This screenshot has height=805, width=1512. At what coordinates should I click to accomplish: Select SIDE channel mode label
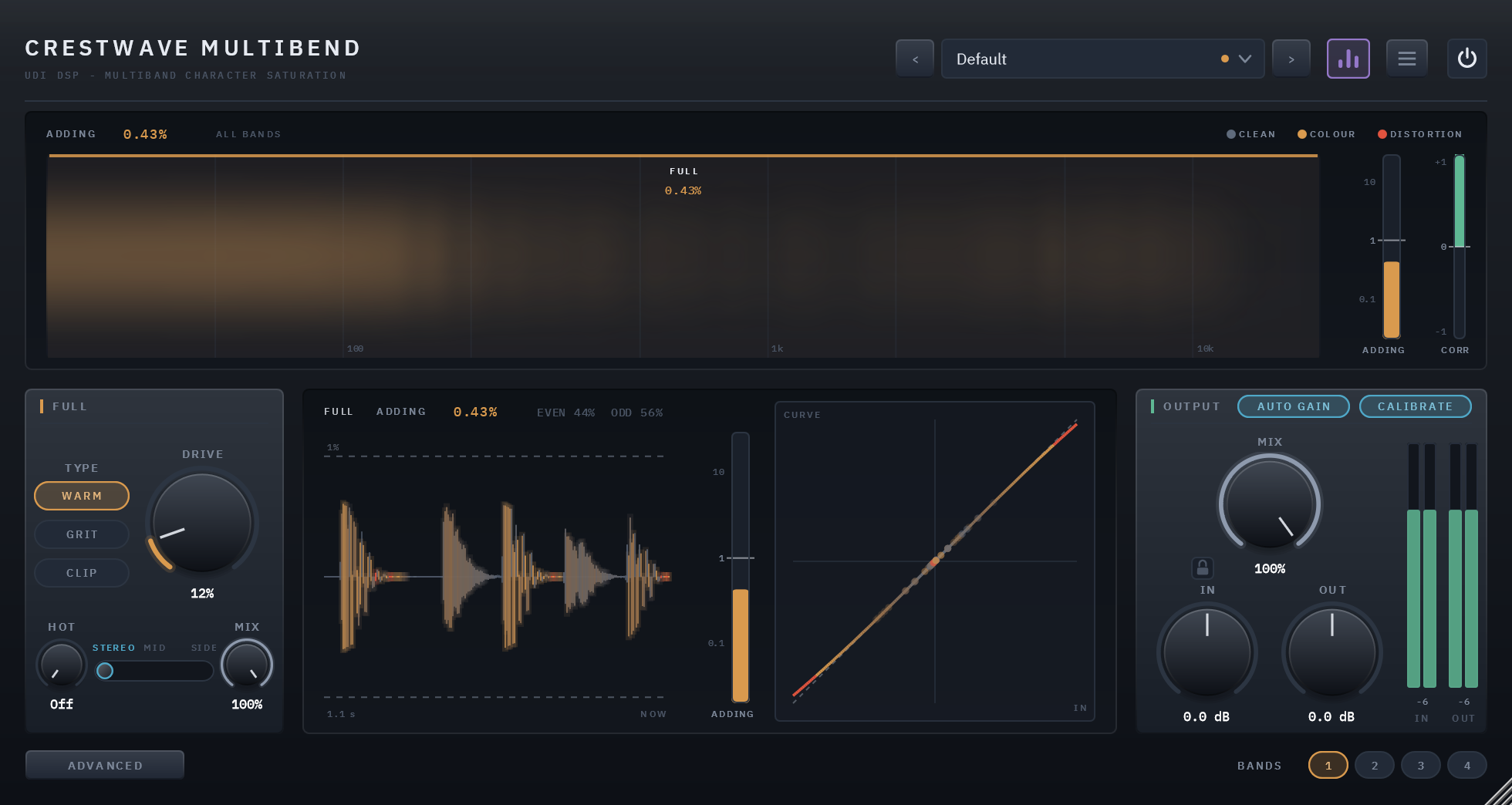pyautogui.click(x=204, y=648)
